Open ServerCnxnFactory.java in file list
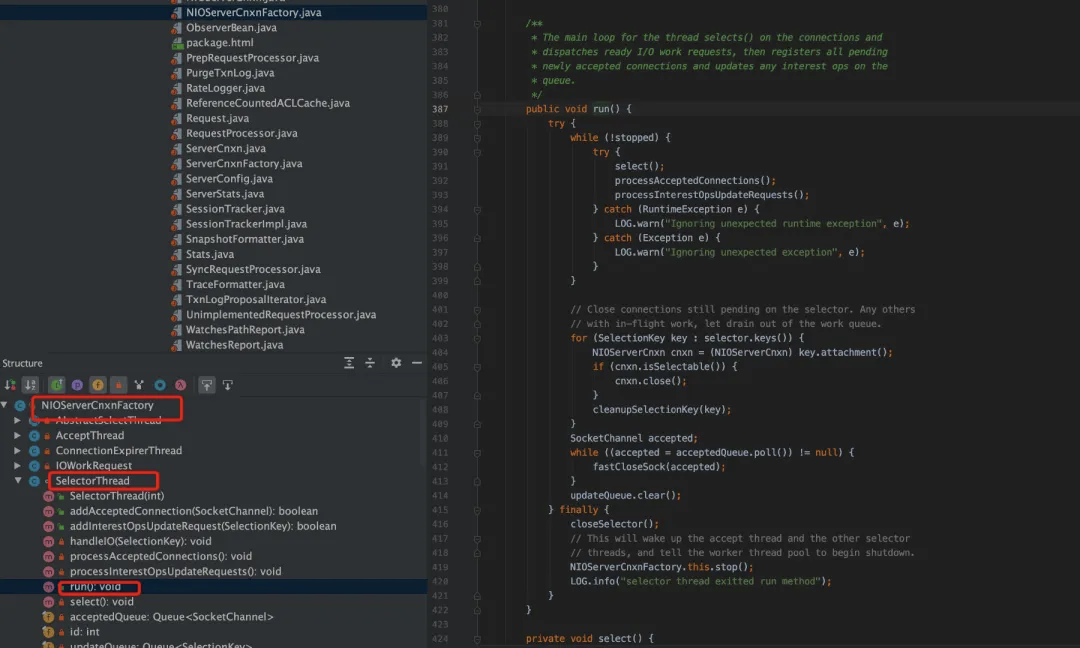Viewport: 1080px width, 648px height. [x=243, y=163]
